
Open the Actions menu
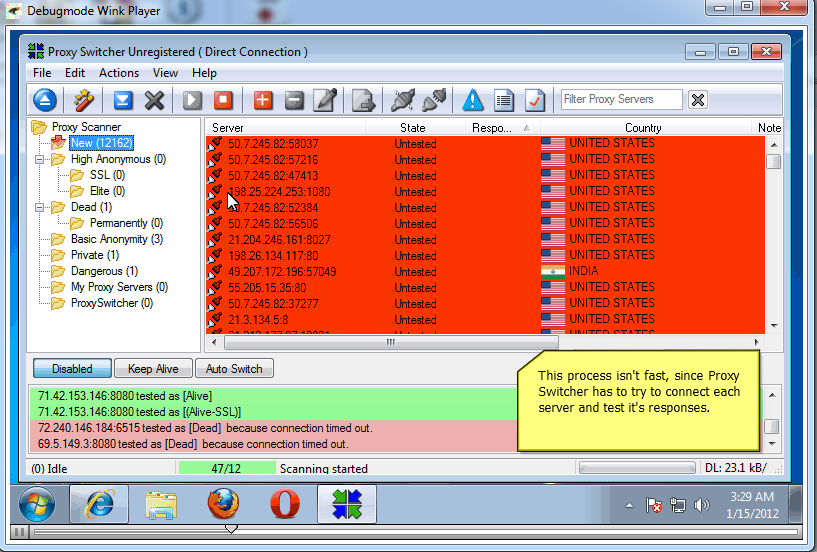(119, 73)
